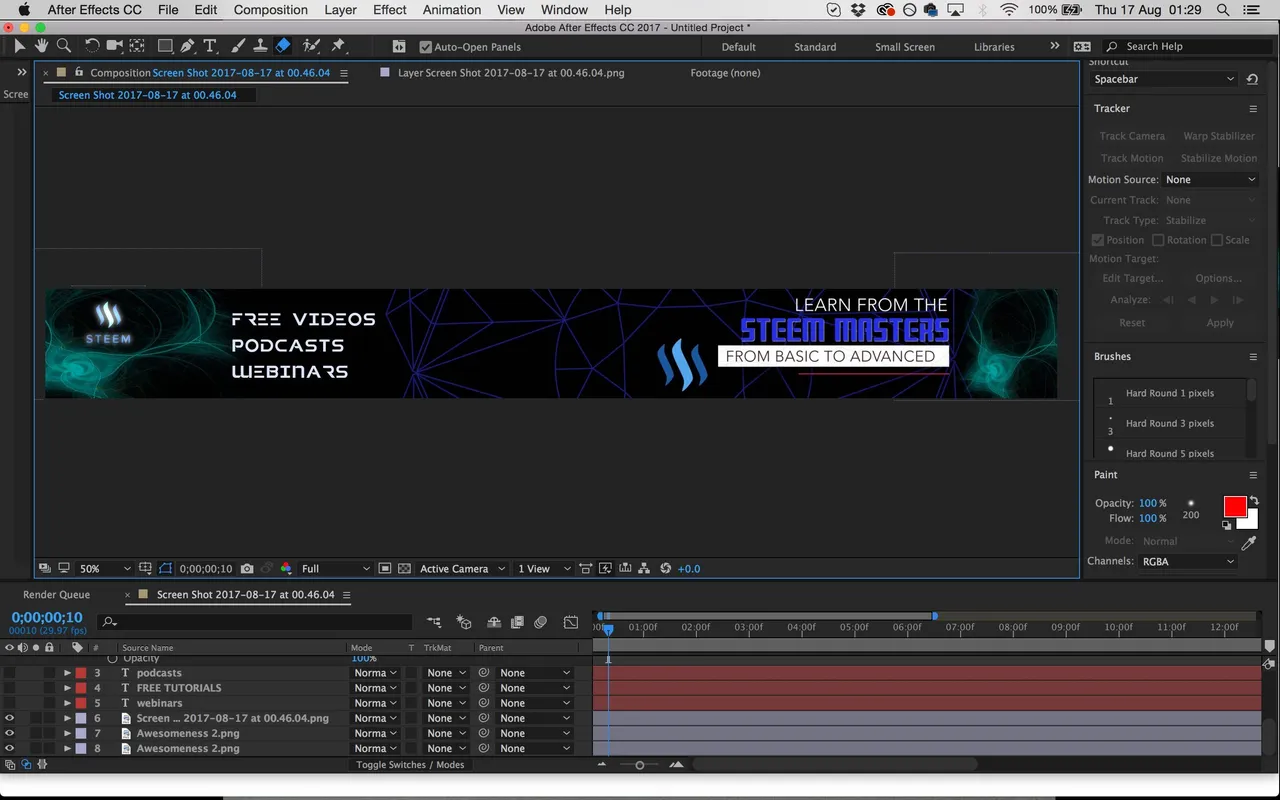Toggle the Position checkbox in Tracker
The image size is (1280, 800).
(x=1098, y=240)
